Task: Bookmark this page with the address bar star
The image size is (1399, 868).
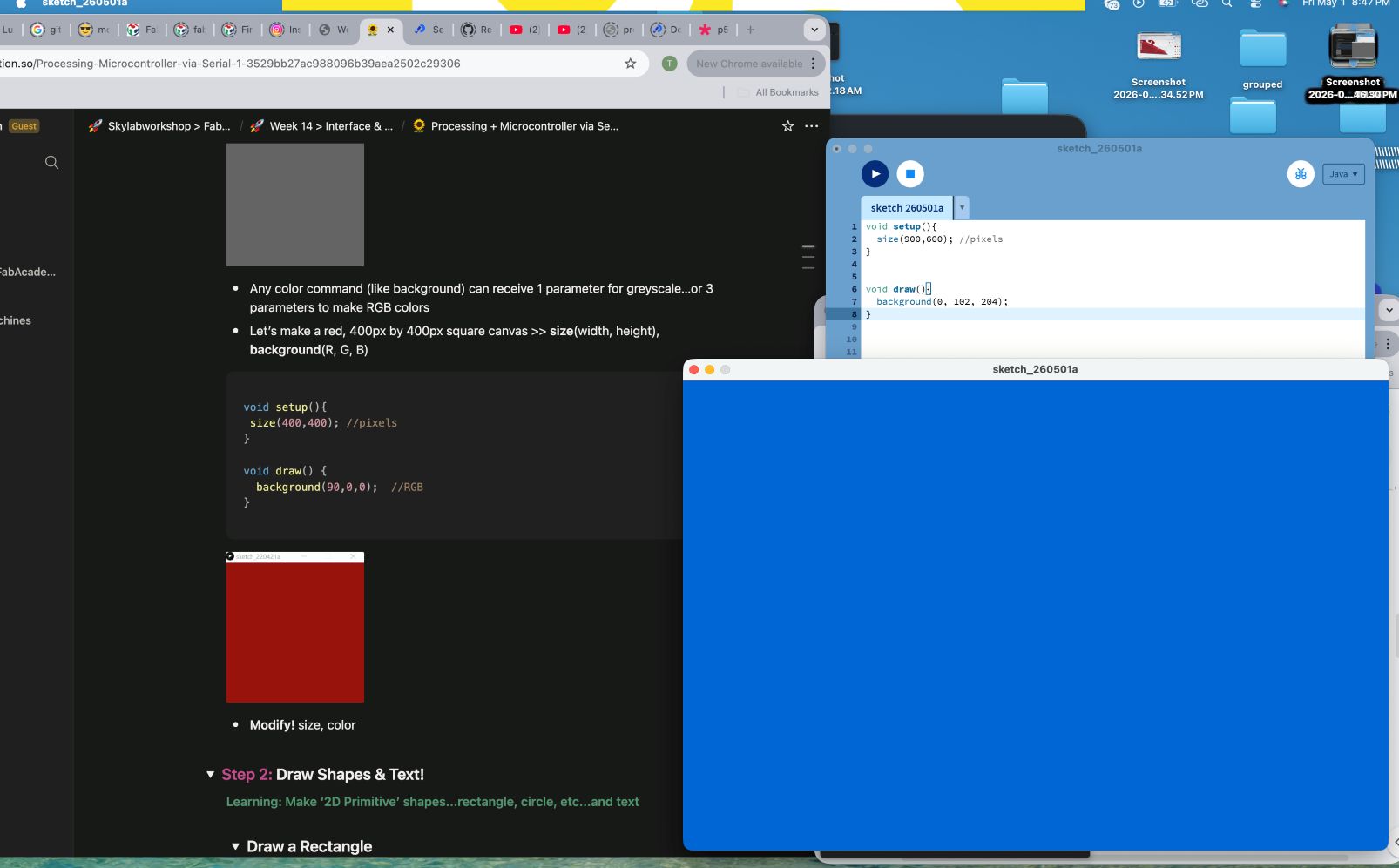Action: [x=631, y=64]
